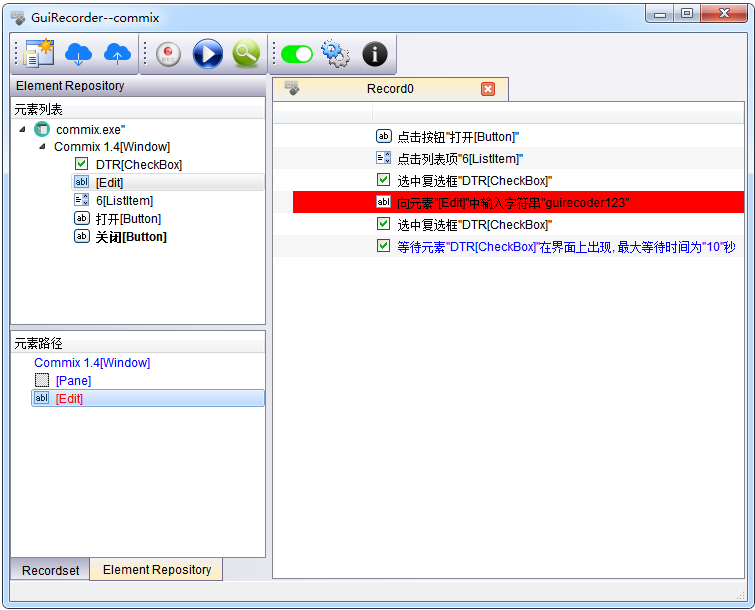Screen dimensions: 755x610
Task: Toggle the green on/off switch in toolbar
Action: (x=297, y=54)
